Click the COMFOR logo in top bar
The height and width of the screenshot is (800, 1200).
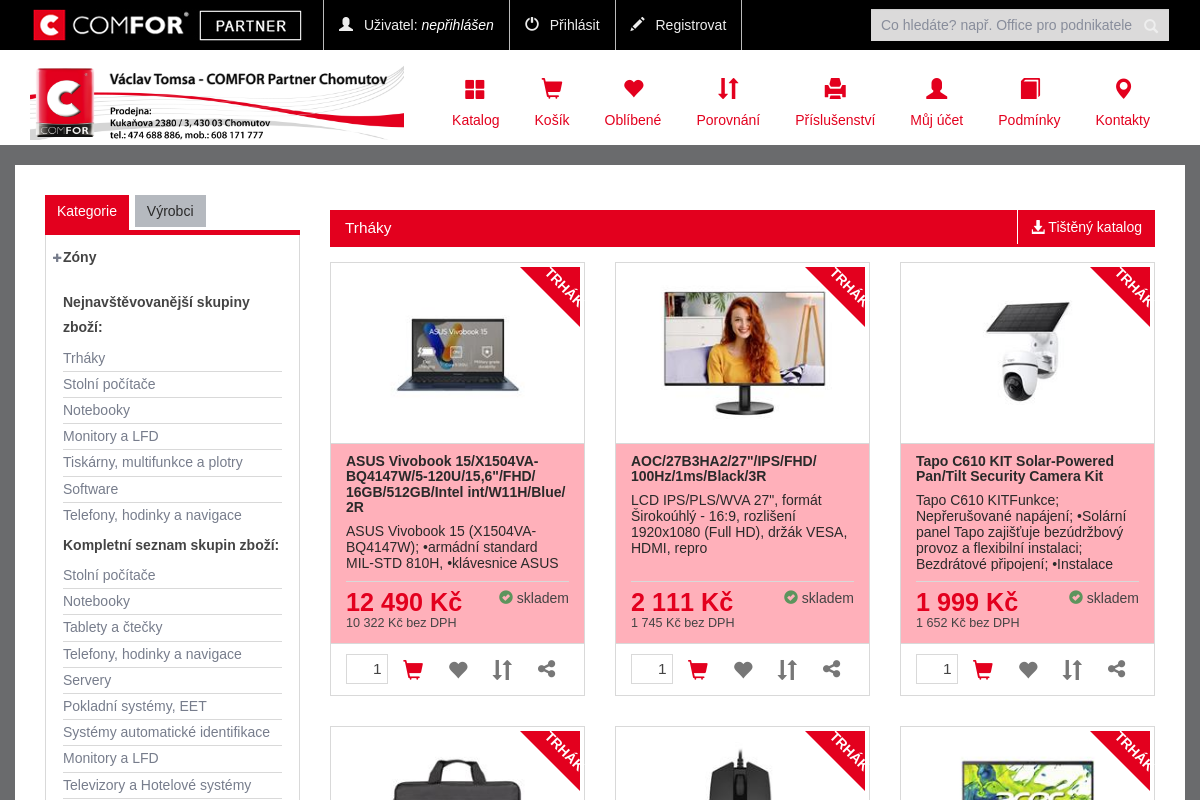coord(111,25)
